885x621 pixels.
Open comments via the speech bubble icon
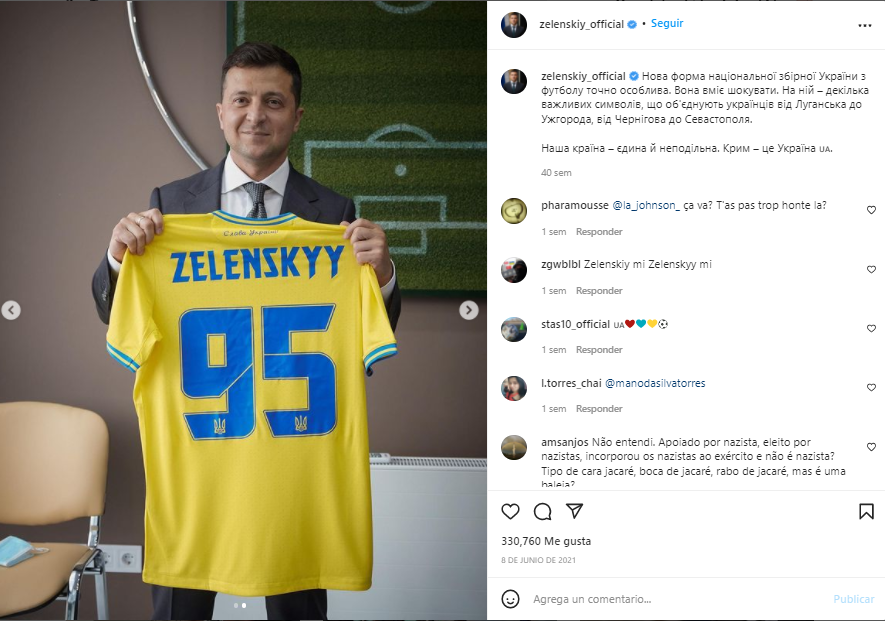click(x=542, y=511)
